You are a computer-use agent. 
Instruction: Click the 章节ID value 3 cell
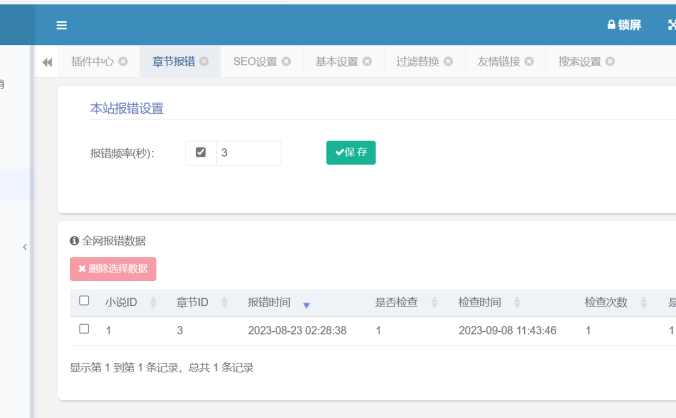click(180, 331)
